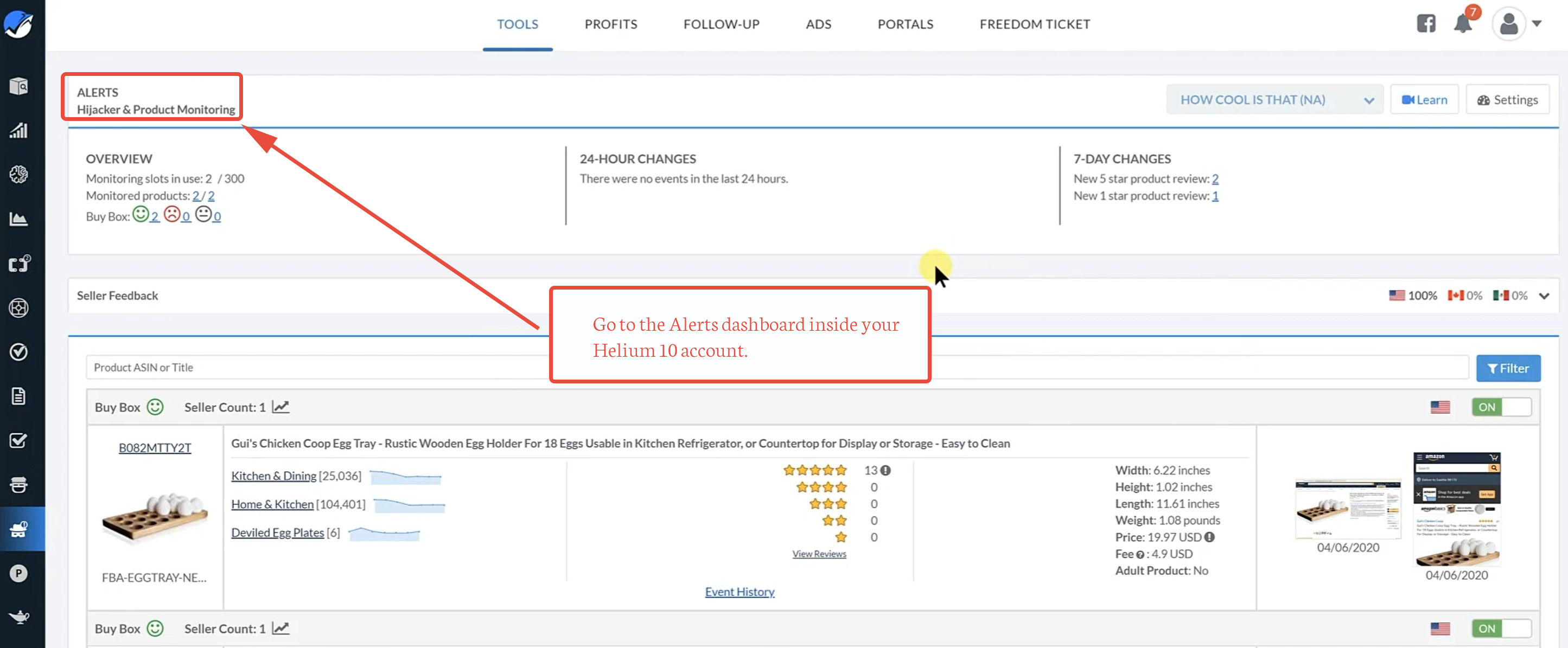Click the Facebook icon in header
Image resolution: width=1568 pixels, height=648 pixels.
click(x=1425, y=24)
